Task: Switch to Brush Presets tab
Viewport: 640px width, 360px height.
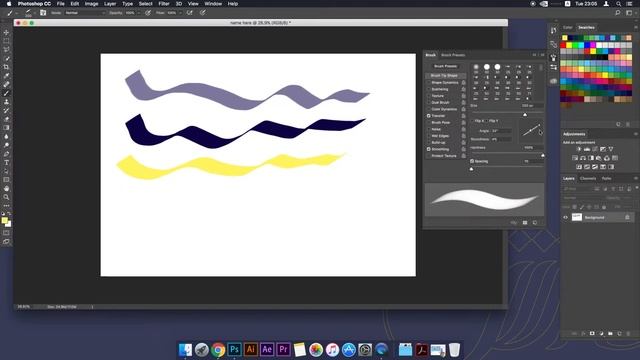Action: (453, 55)
